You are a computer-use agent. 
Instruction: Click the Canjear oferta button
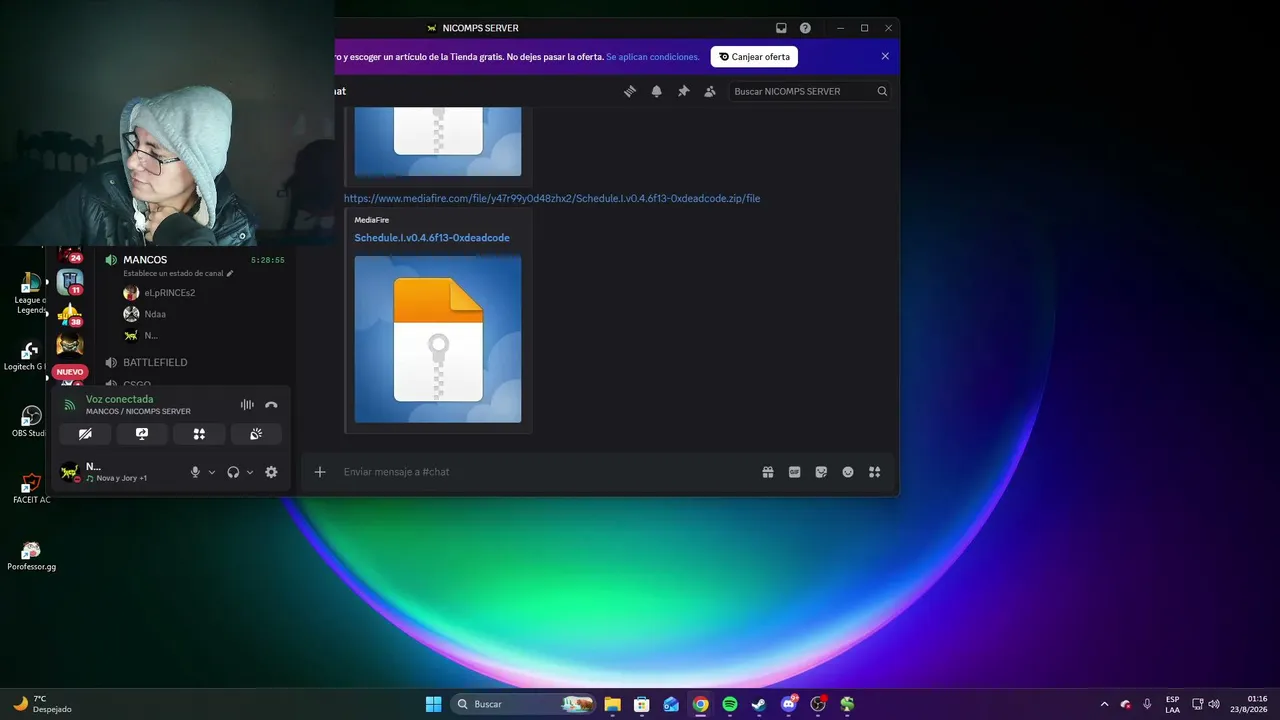click(x=754, y=57)
